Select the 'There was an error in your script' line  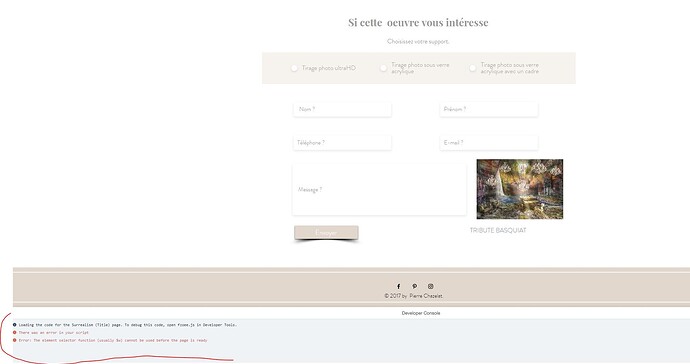[x=54, y=333]
